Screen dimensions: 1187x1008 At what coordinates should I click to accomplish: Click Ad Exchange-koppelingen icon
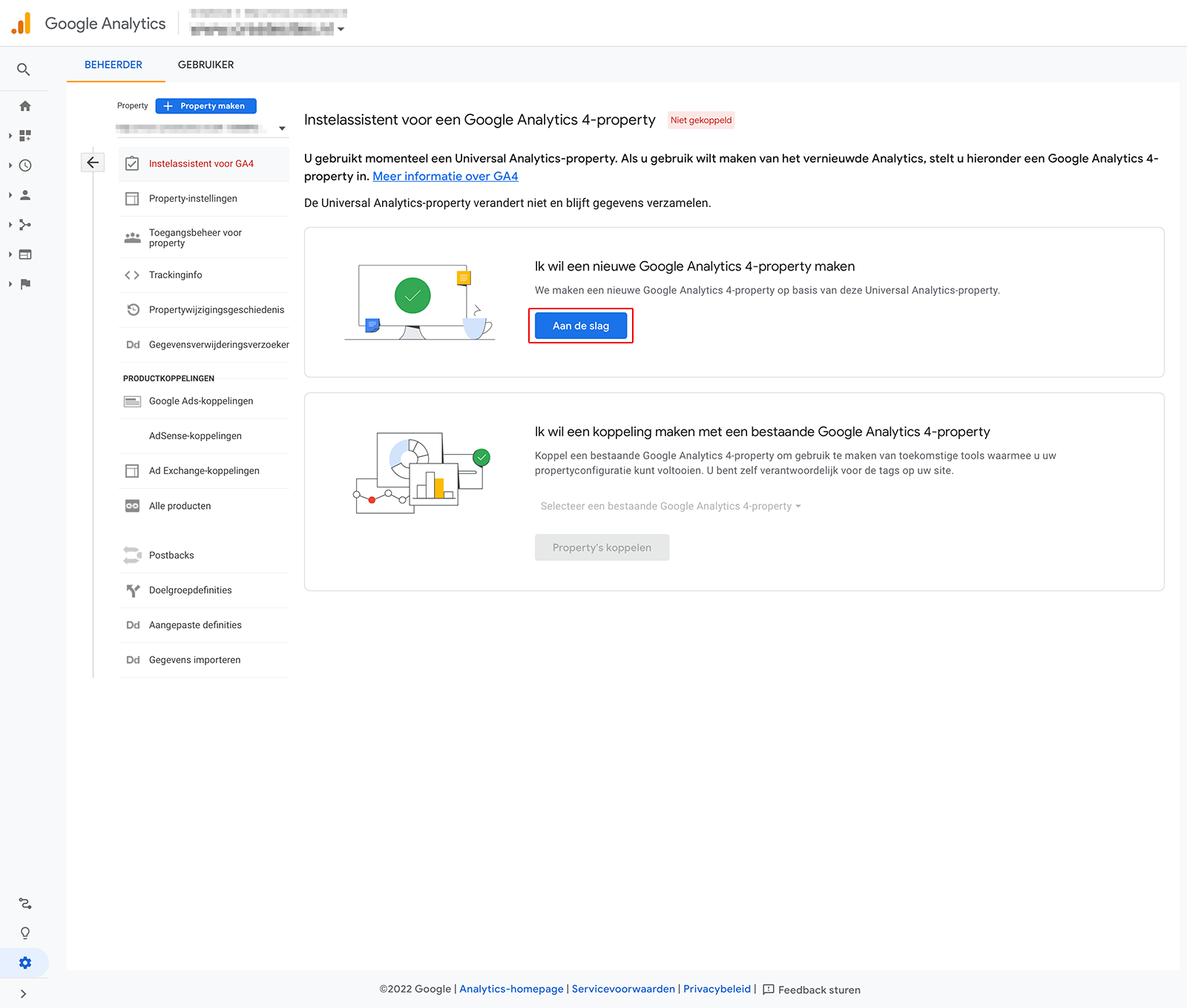132,471
